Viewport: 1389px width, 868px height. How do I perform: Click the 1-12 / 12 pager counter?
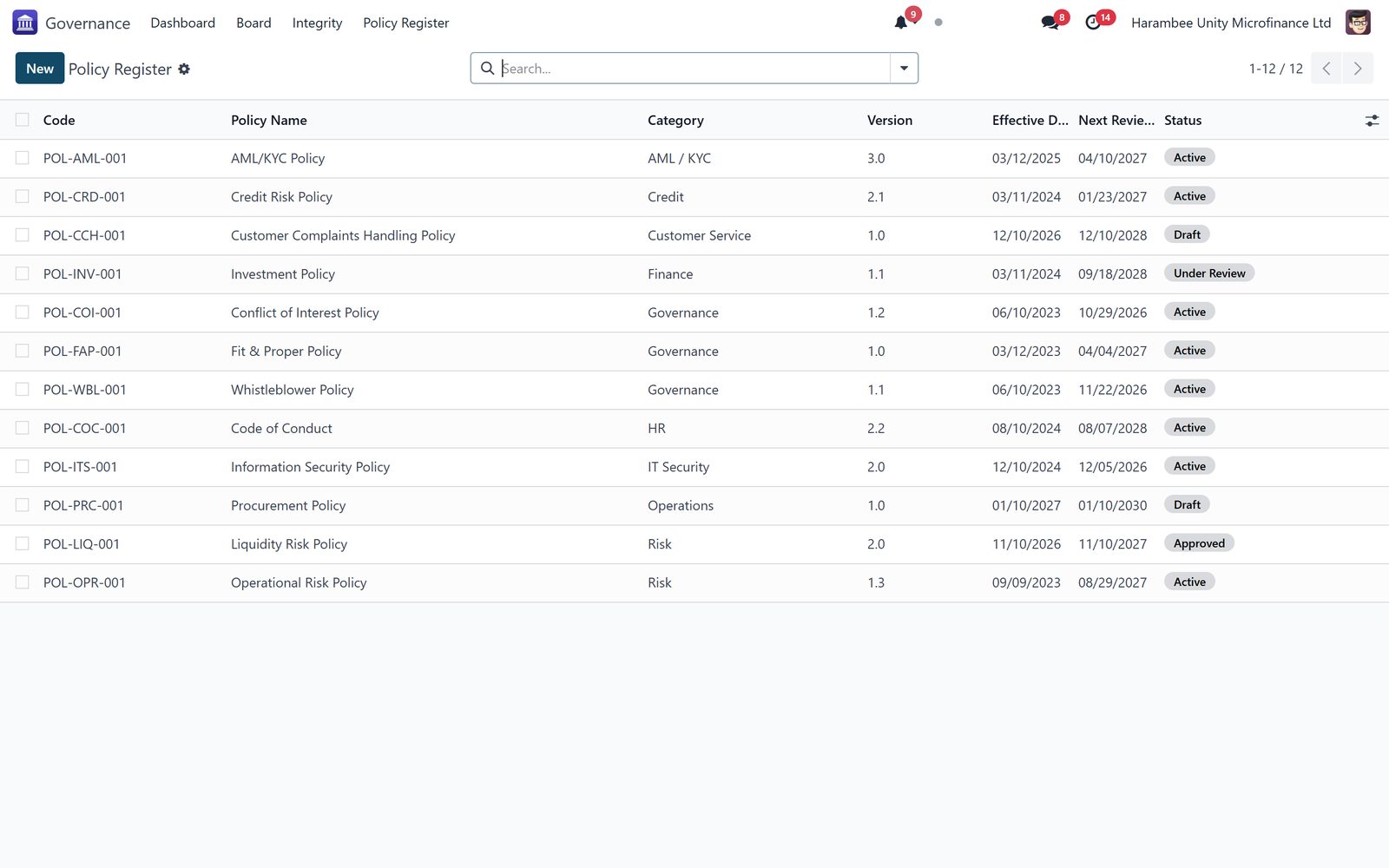(1275, 69)
